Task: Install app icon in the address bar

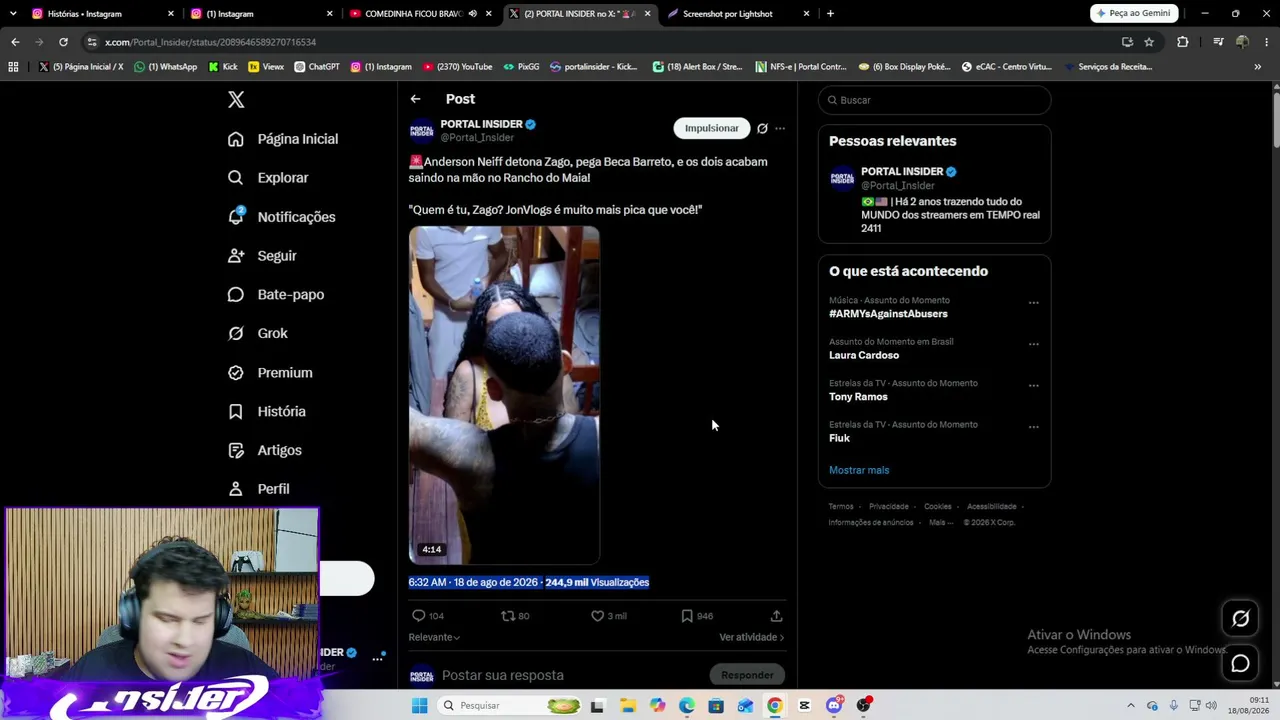Action: (x=1127, y=42)
